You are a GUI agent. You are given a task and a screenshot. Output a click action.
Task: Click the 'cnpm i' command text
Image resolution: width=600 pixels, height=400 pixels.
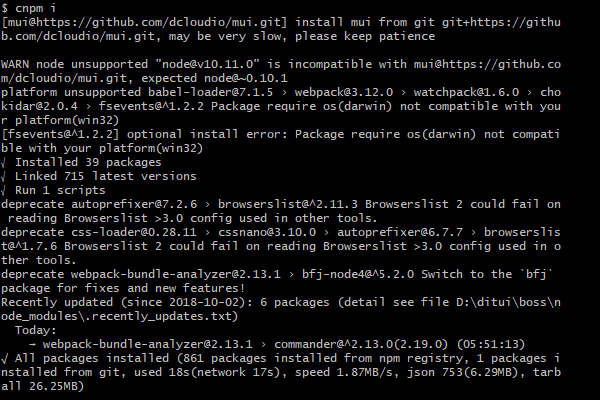click(36, 8)
